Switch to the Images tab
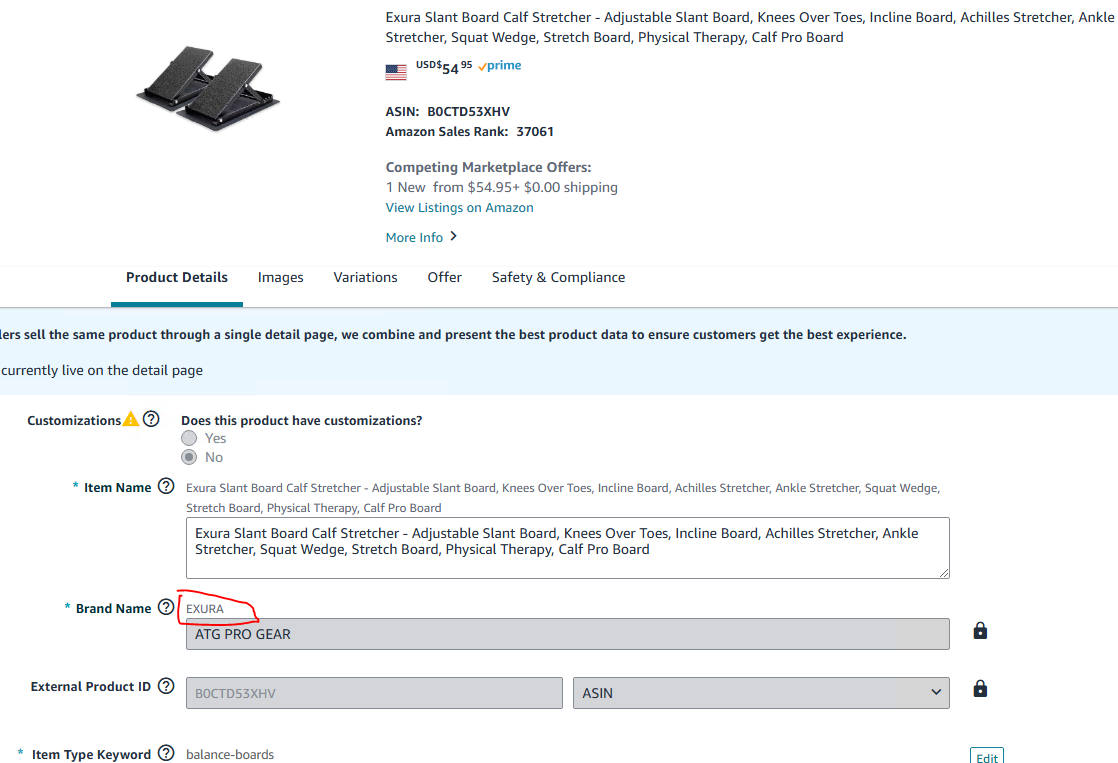The height and width of the screenshot is (763, 1118). pos(280,278)
